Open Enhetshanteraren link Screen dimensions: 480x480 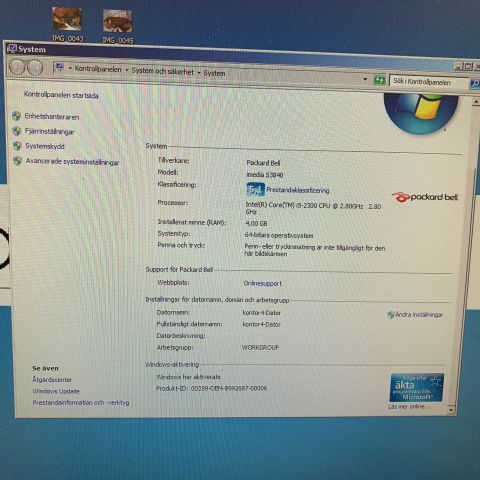click(52, 117)
